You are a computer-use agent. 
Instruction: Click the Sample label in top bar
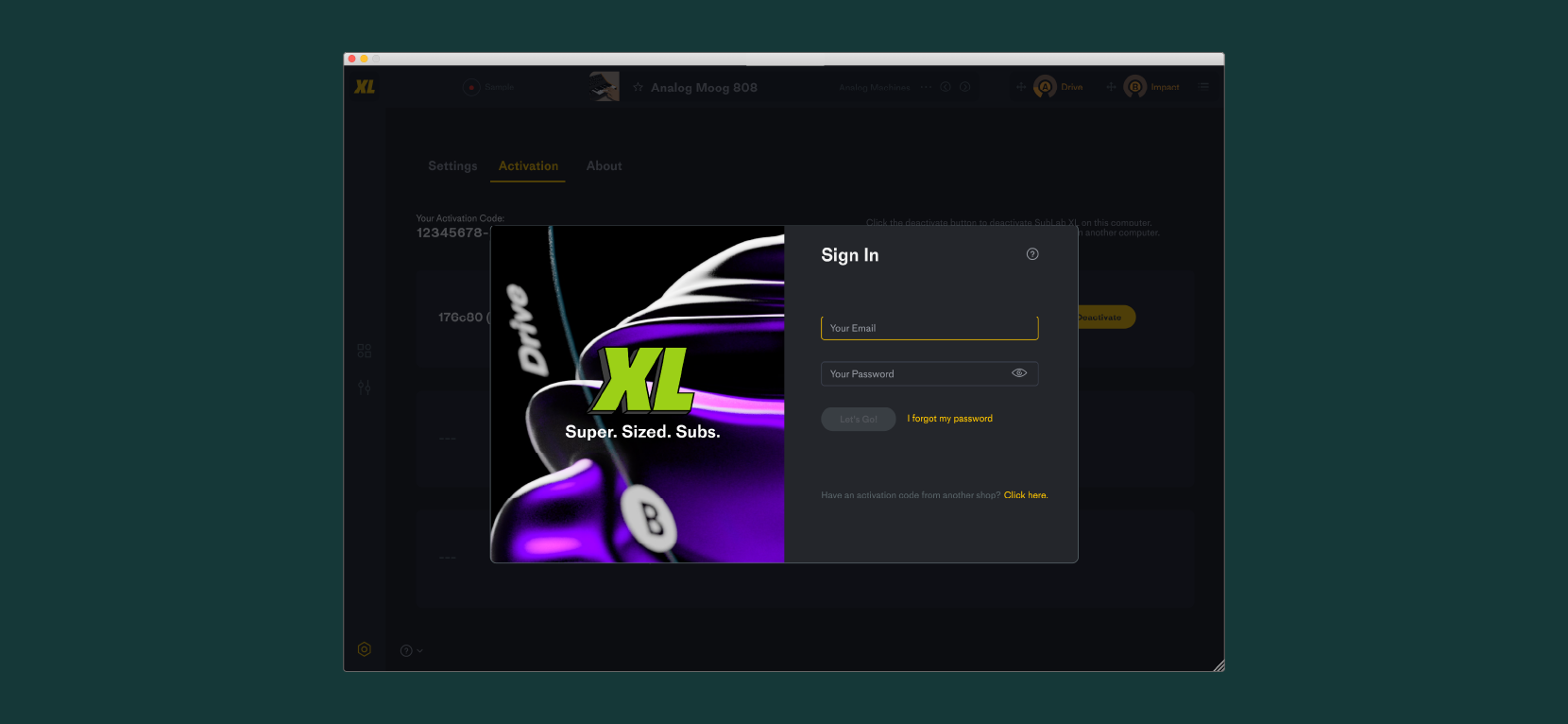499,87
